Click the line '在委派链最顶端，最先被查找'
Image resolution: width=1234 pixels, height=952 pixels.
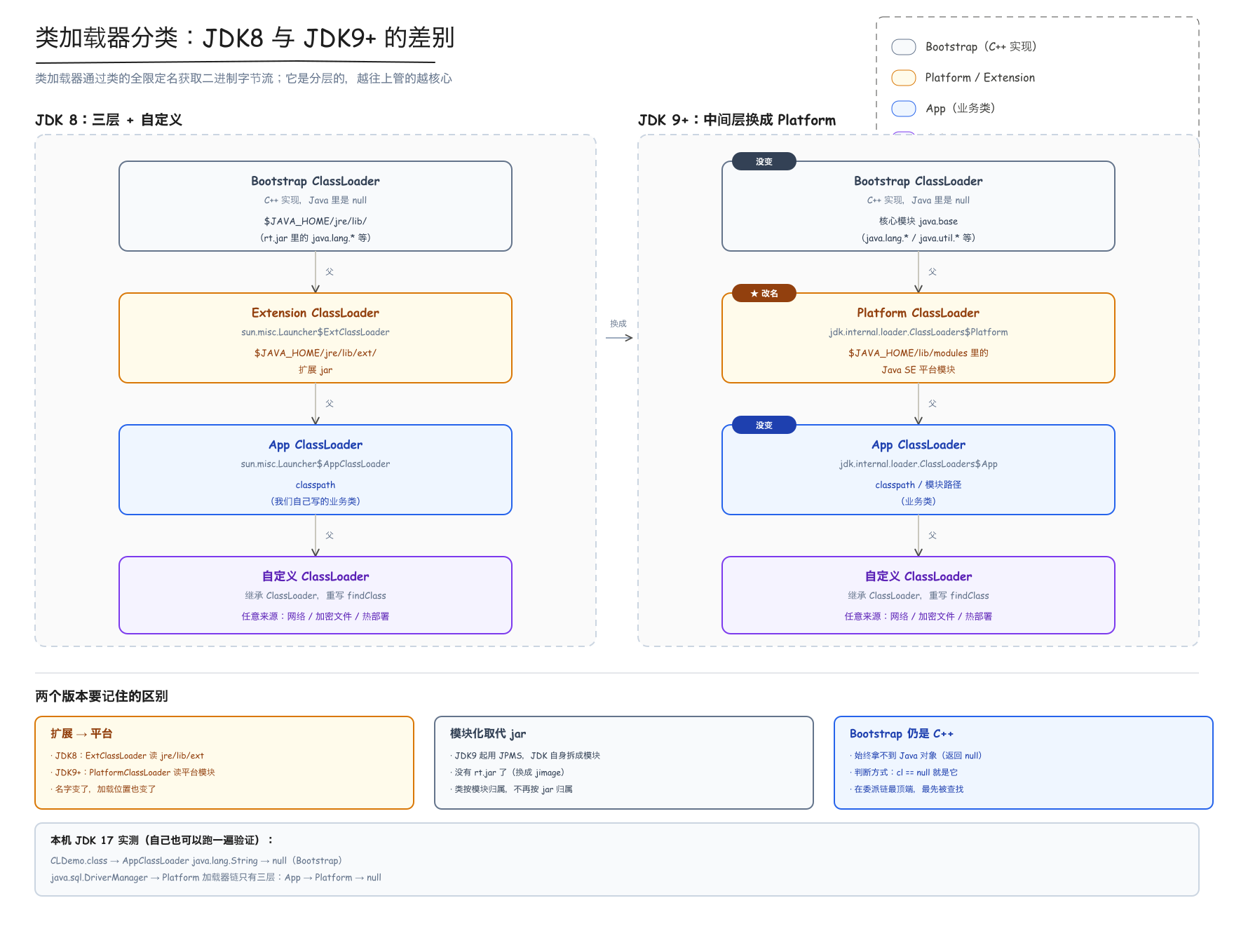tap(907, 789)
